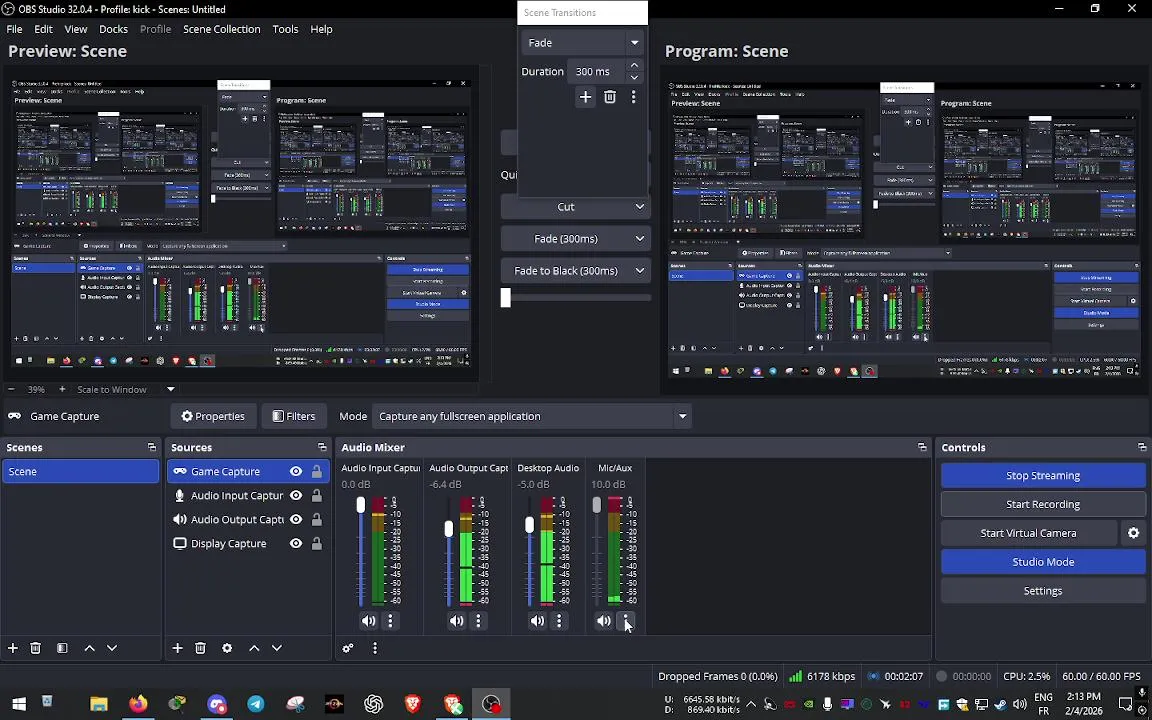Screen dimensions: 1152x720
Task: Zoom in preview with plus icon
Action: 62,389
